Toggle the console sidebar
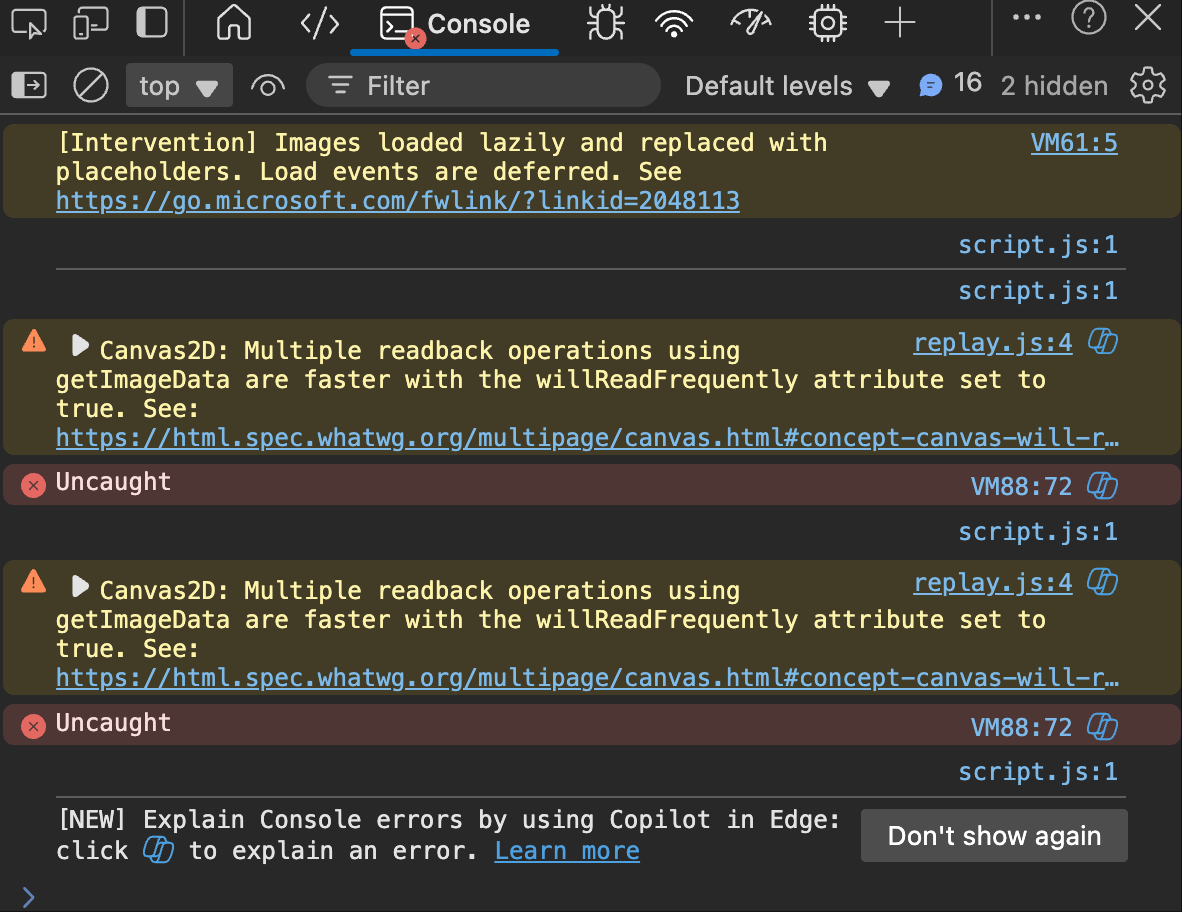 point(29,86)
